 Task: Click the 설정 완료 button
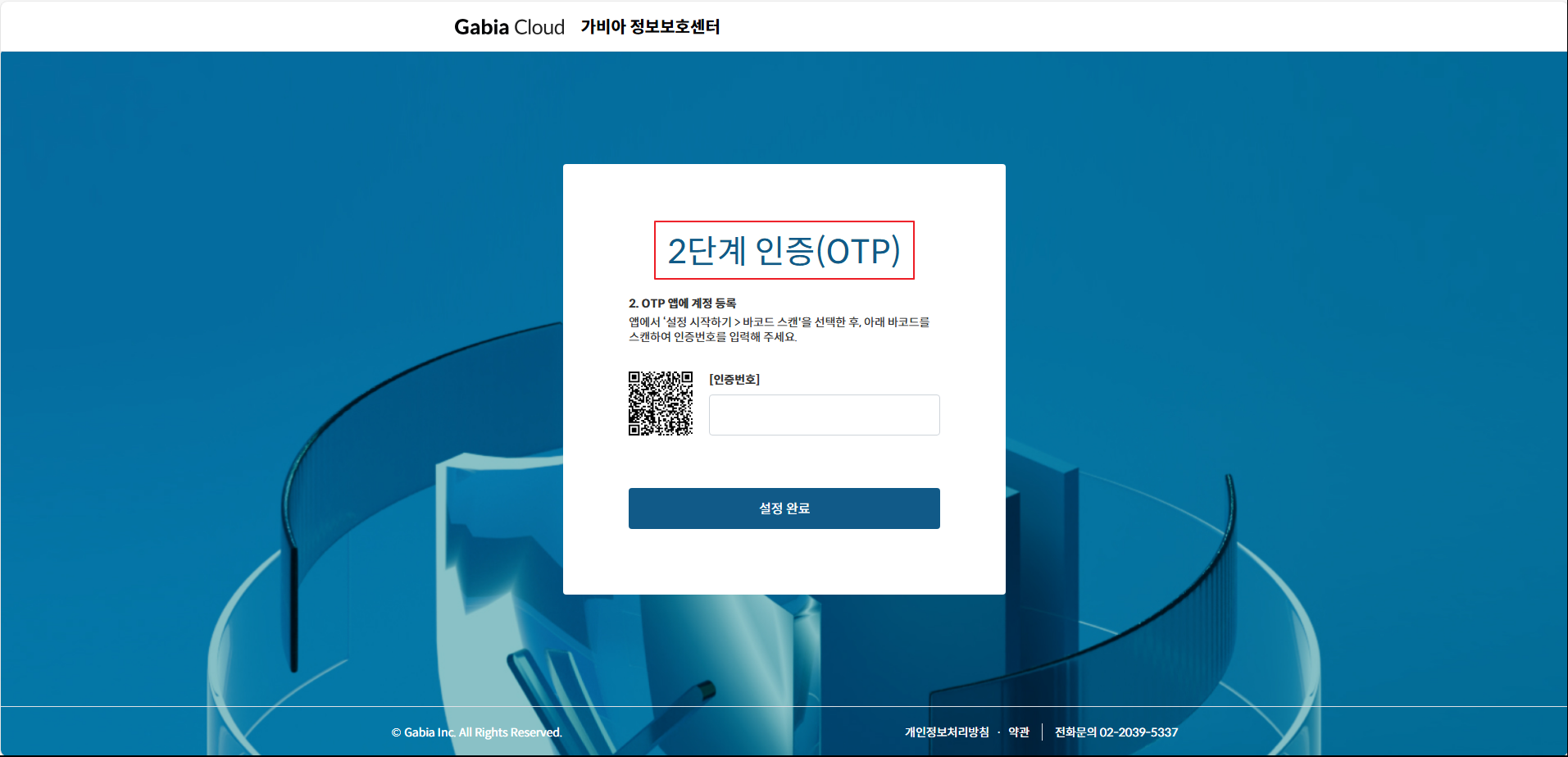coord(784,508)
